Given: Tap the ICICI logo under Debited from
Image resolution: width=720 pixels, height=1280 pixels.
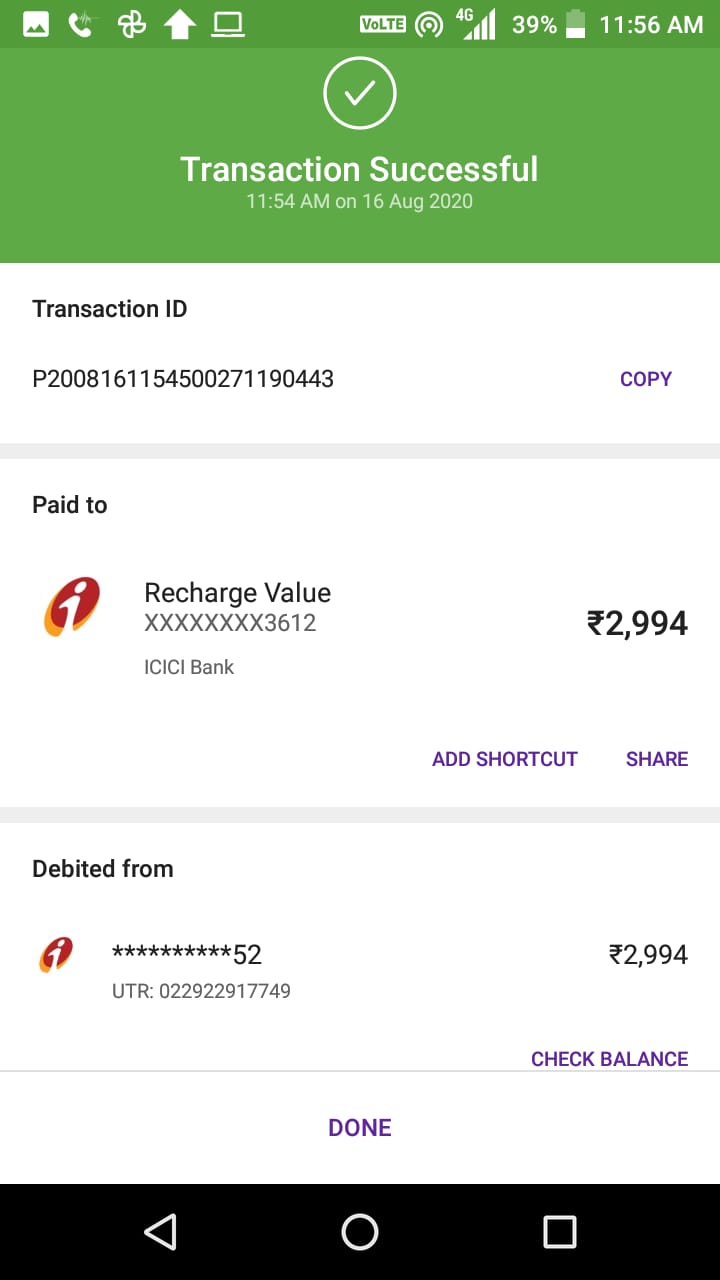Looking at the screenshot, I should (x=56, y=955).
